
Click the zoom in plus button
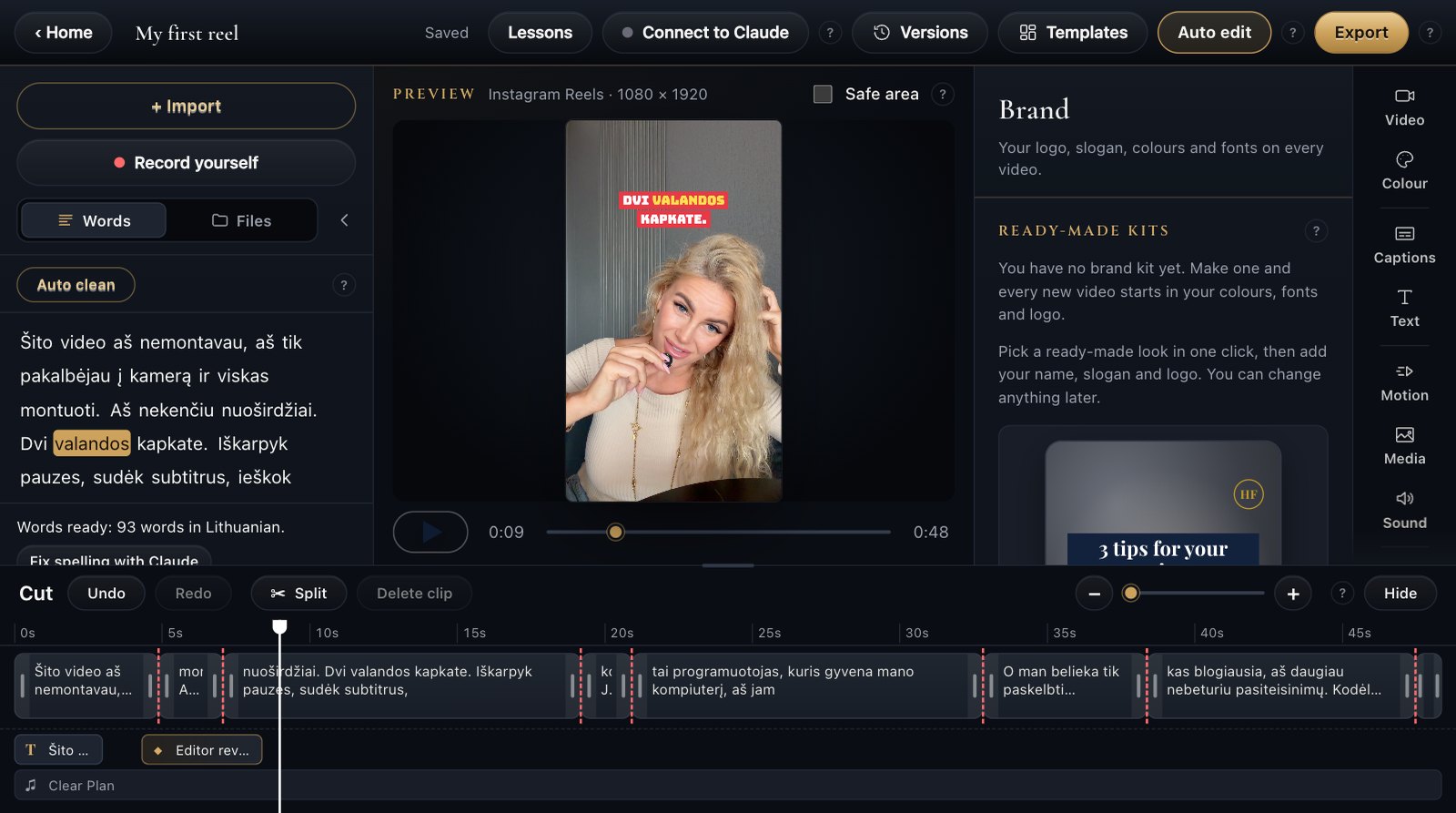click(1293, 594)
